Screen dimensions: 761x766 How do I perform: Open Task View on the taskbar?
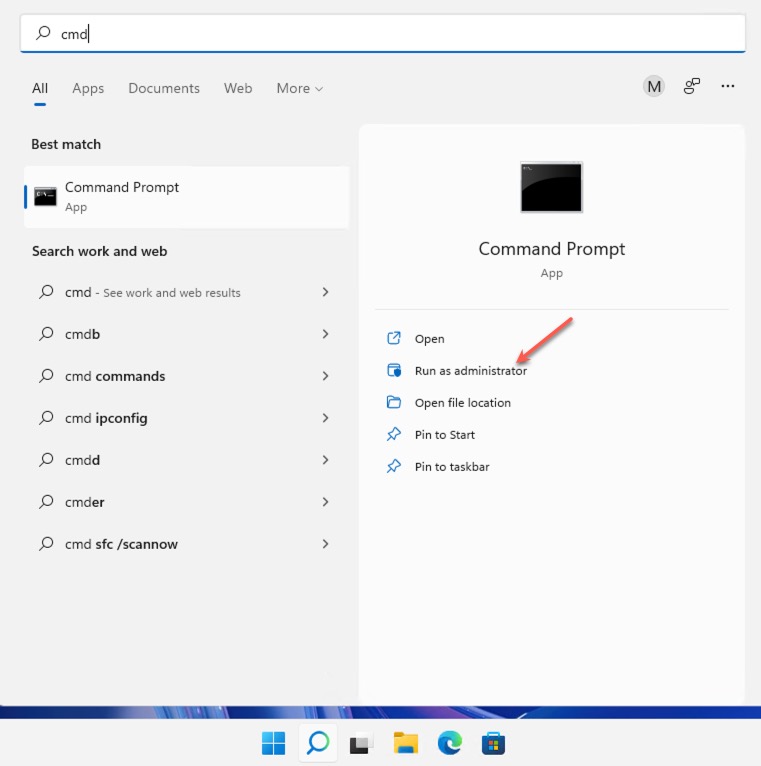361,744
